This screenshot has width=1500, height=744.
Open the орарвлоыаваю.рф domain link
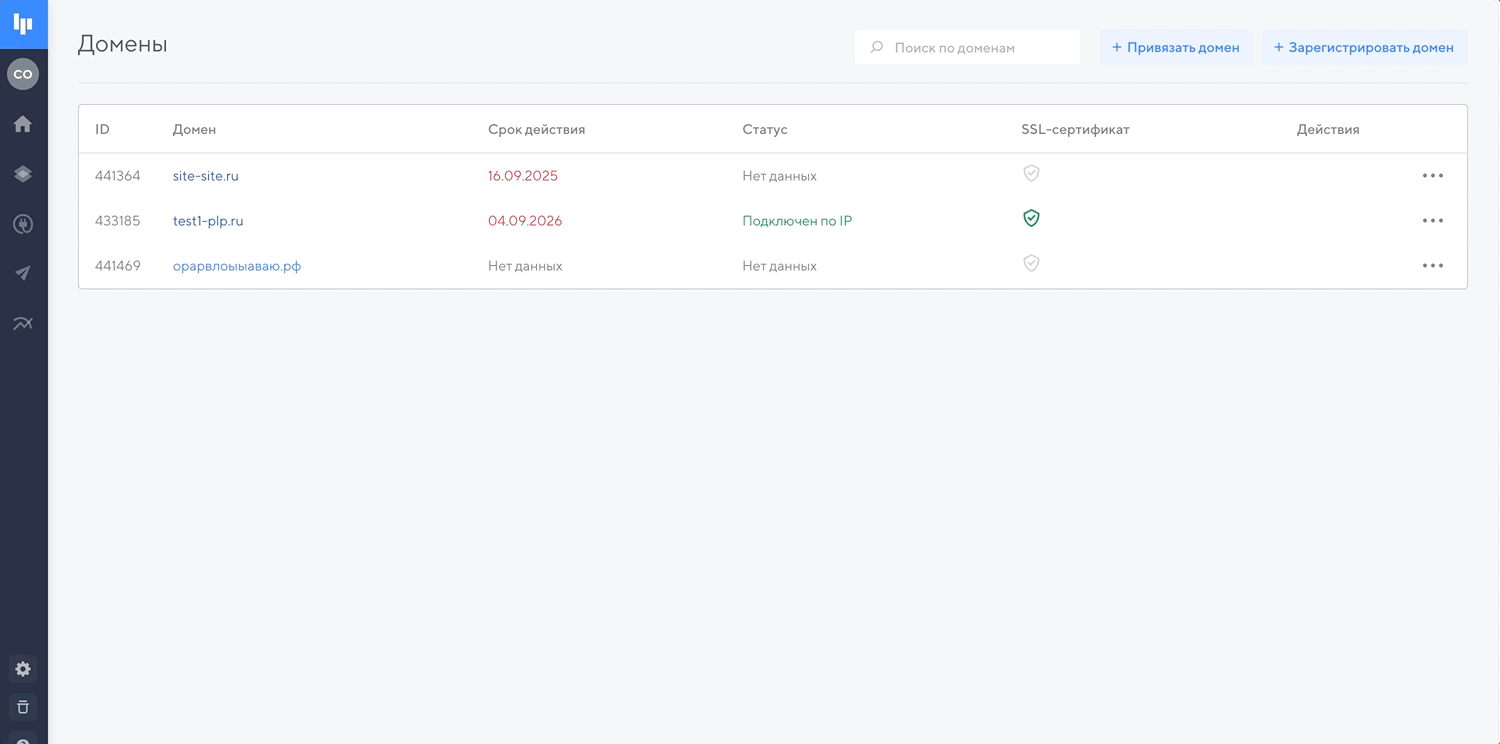tap(237, 266)
